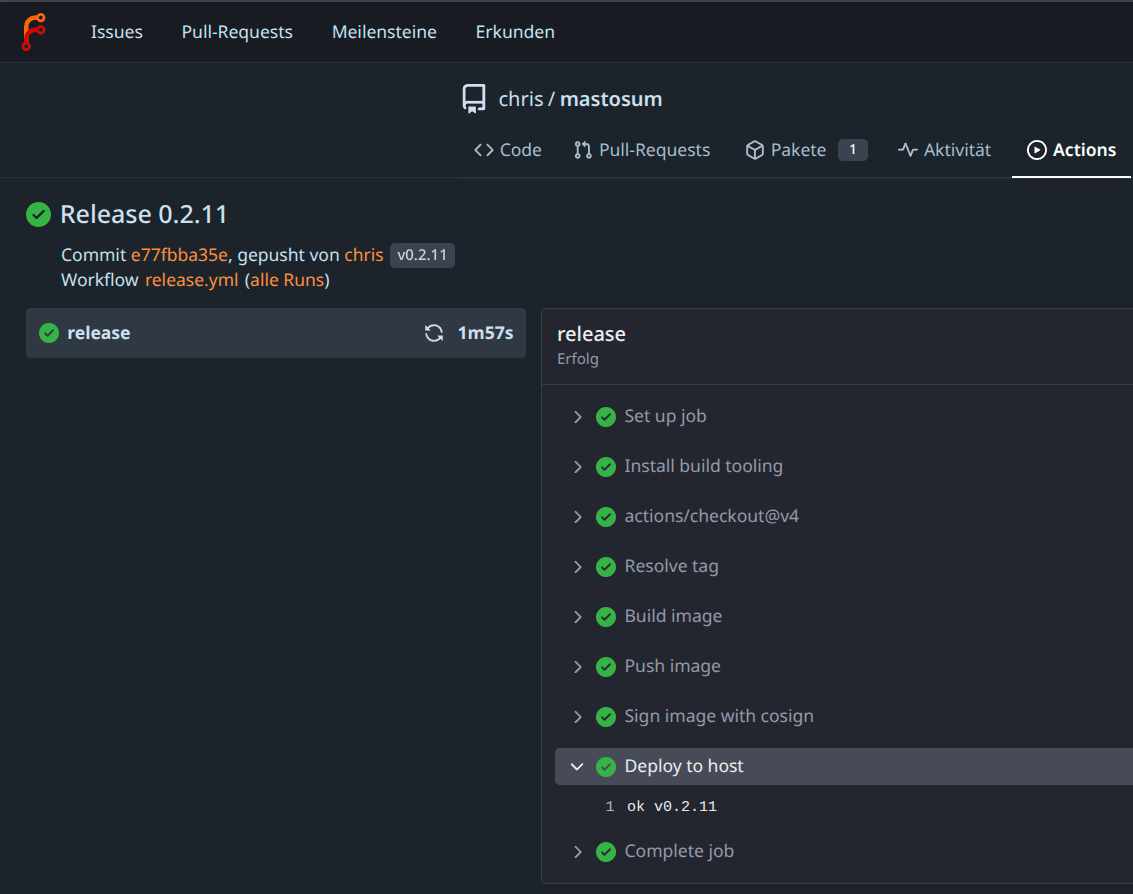The width and height of the screenshot is (1133, 894).
Task: Click the green check on Install build tooling
Action: click(606, 467)
